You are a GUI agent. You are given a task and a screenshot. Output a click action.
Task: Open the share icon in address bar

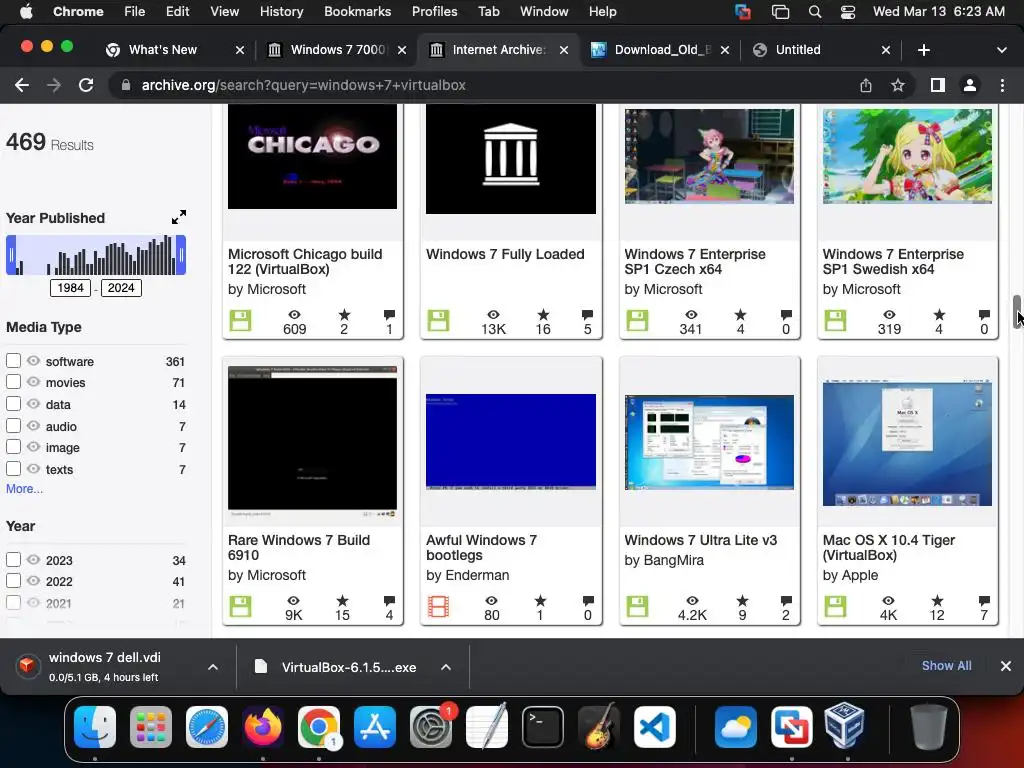(866, 85)
